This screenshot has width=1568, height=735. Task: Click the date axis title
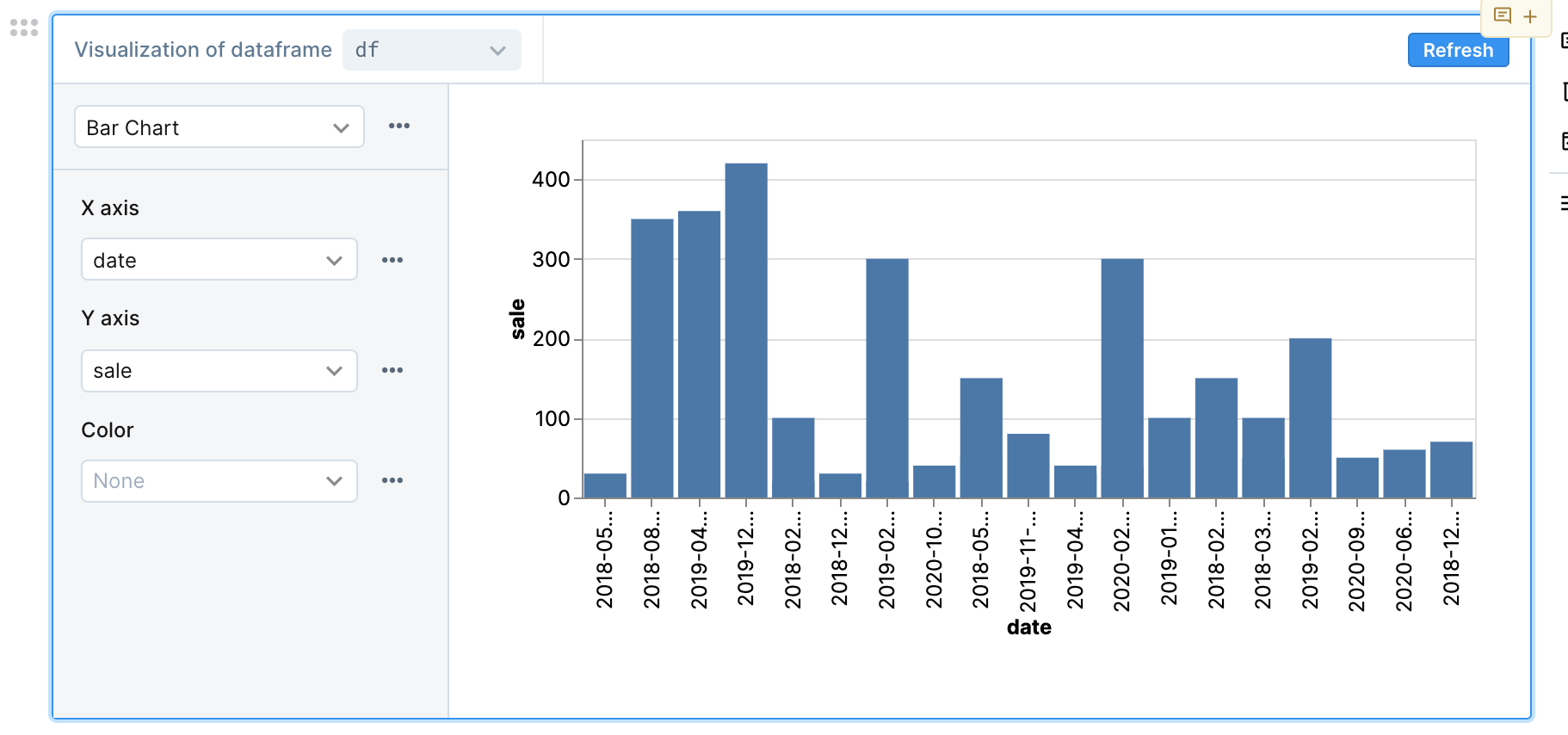point(1029,627)
